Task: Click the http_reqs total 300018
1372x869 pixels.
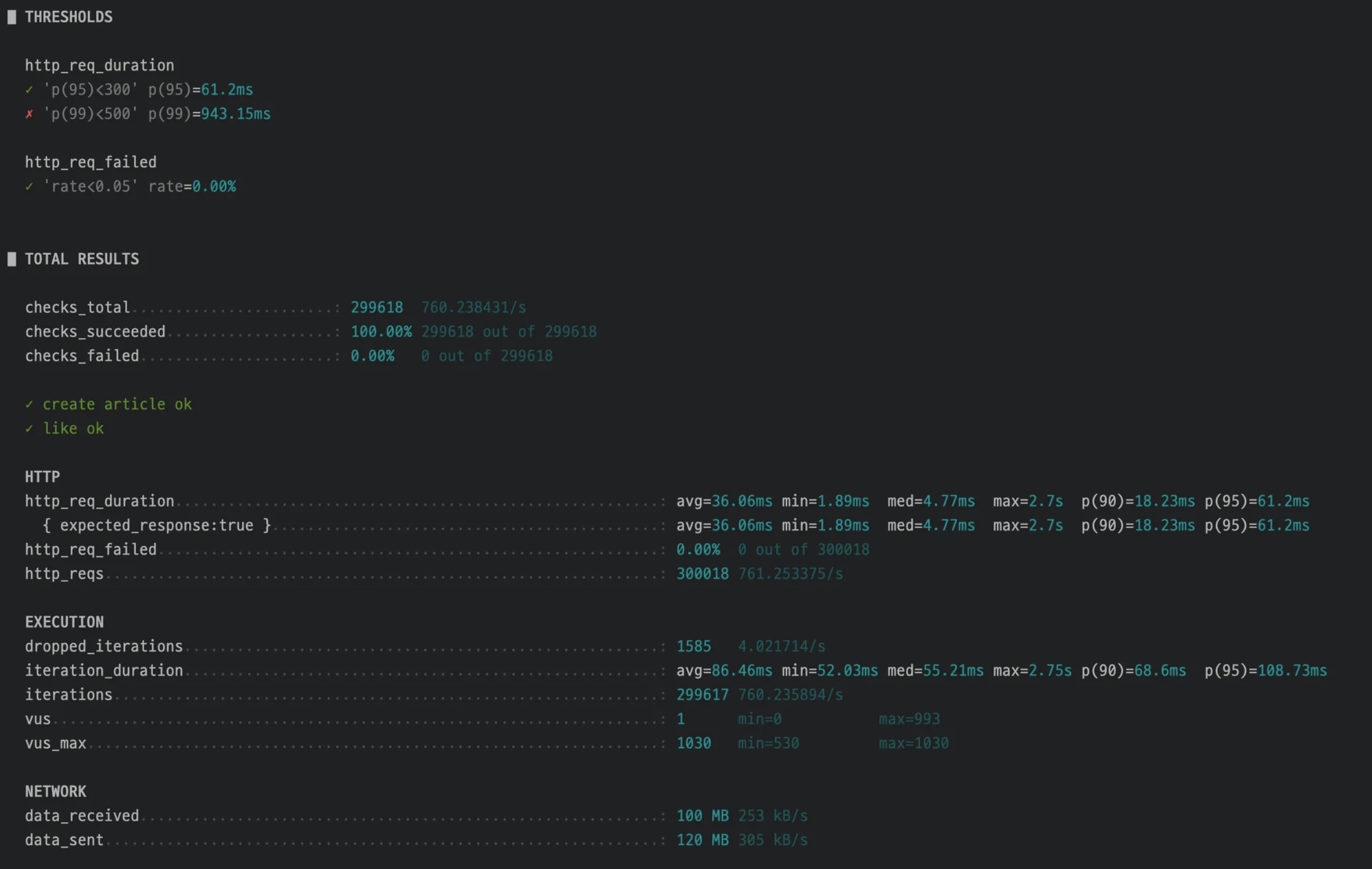Action: (702, 574)
